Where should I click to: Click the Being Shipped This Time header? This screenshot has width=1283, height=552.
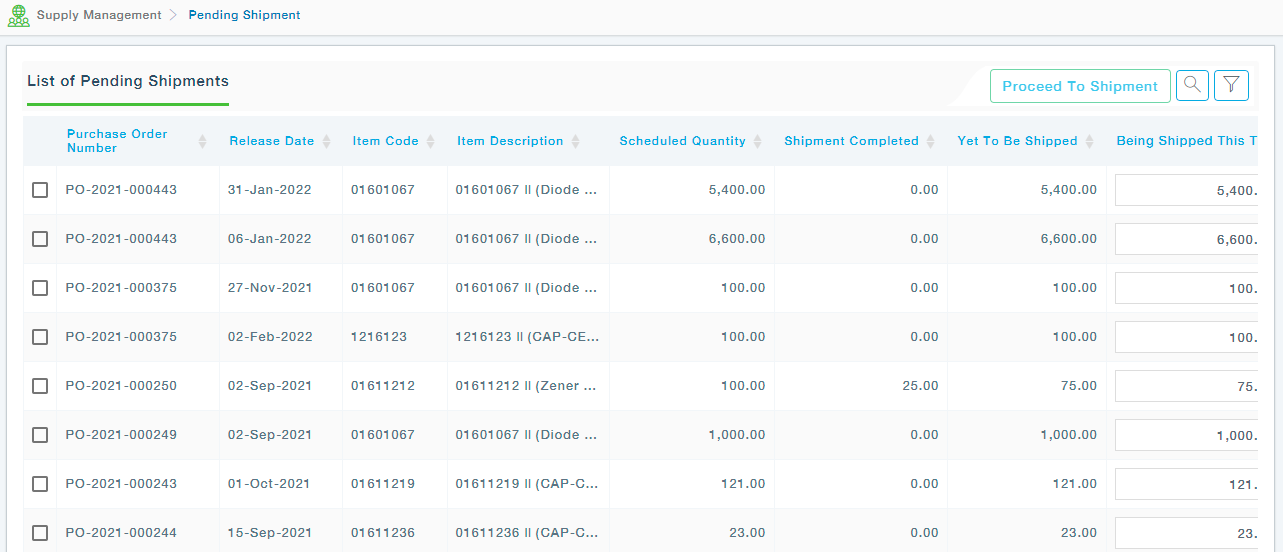1186,141
